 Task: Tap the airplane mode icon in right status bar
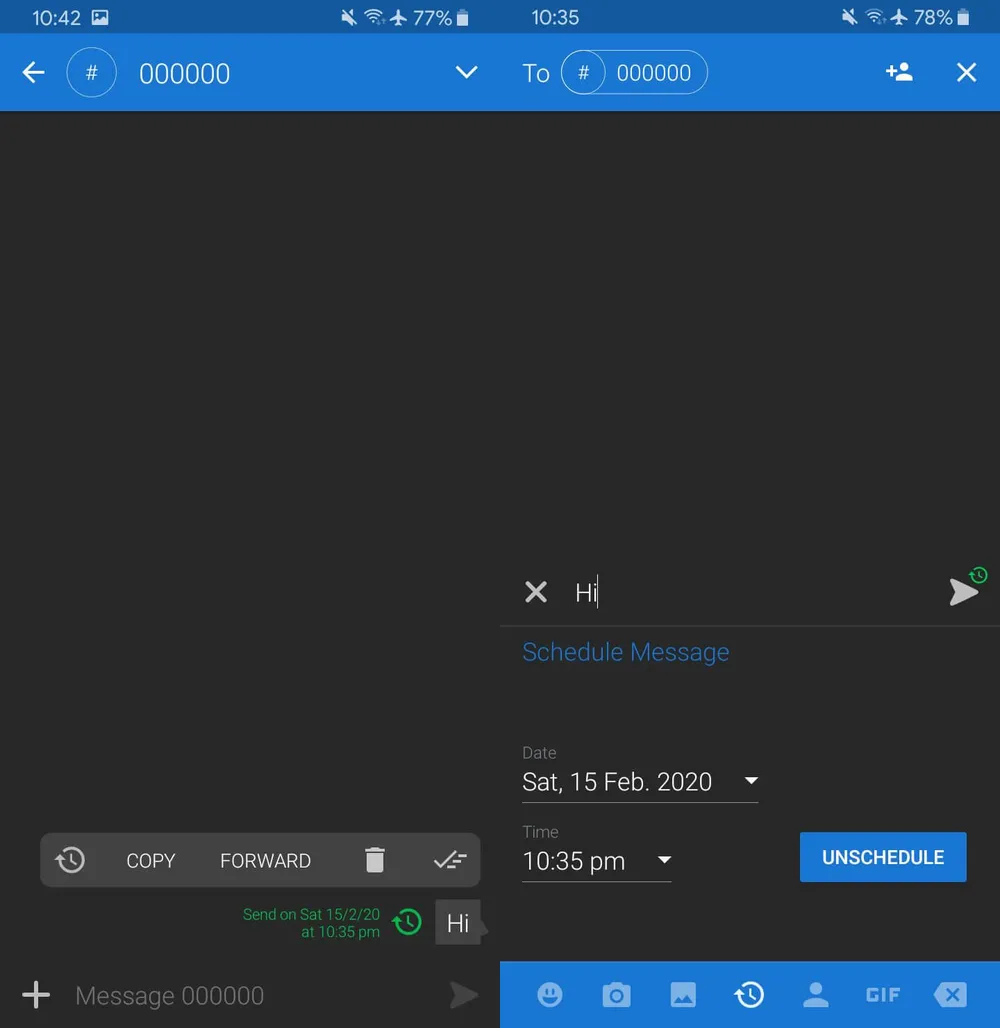pos(899,17)
